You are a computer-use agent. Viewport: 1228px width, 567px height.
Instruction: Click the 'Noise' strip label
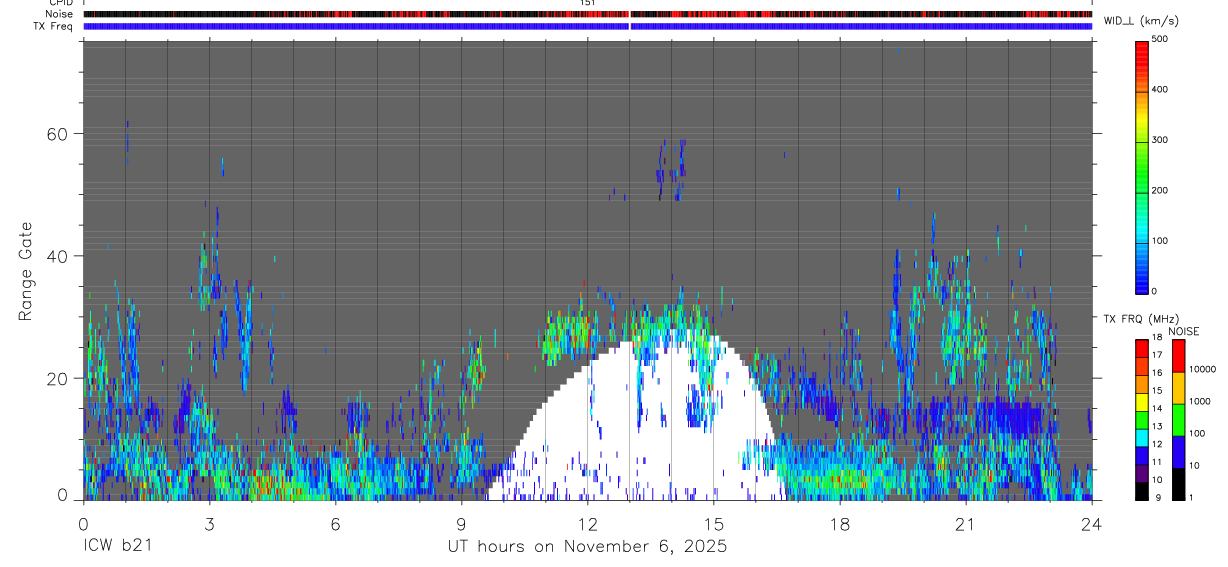[59, 14]
